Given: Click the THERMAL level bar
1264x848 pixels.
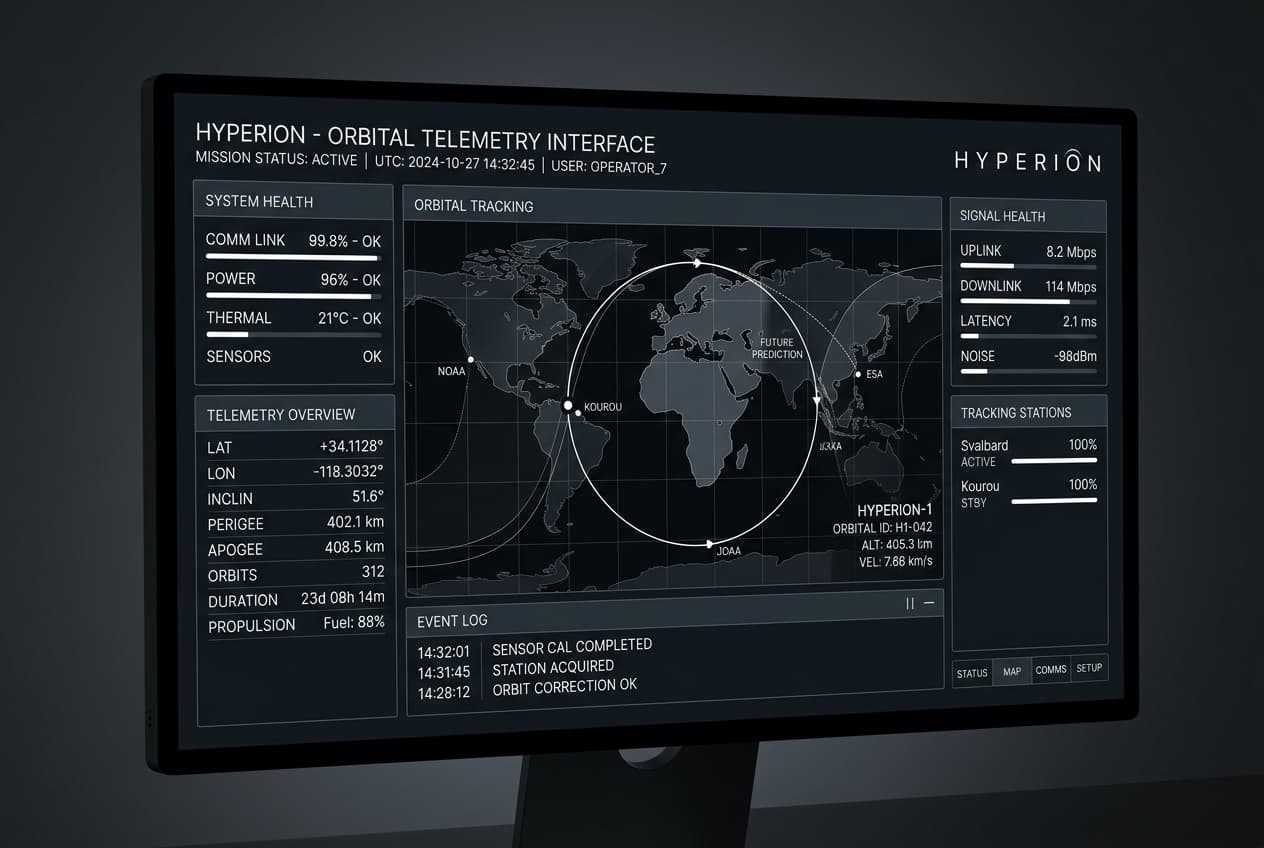Looking at the screenshot, I should (x=293, y=334).
